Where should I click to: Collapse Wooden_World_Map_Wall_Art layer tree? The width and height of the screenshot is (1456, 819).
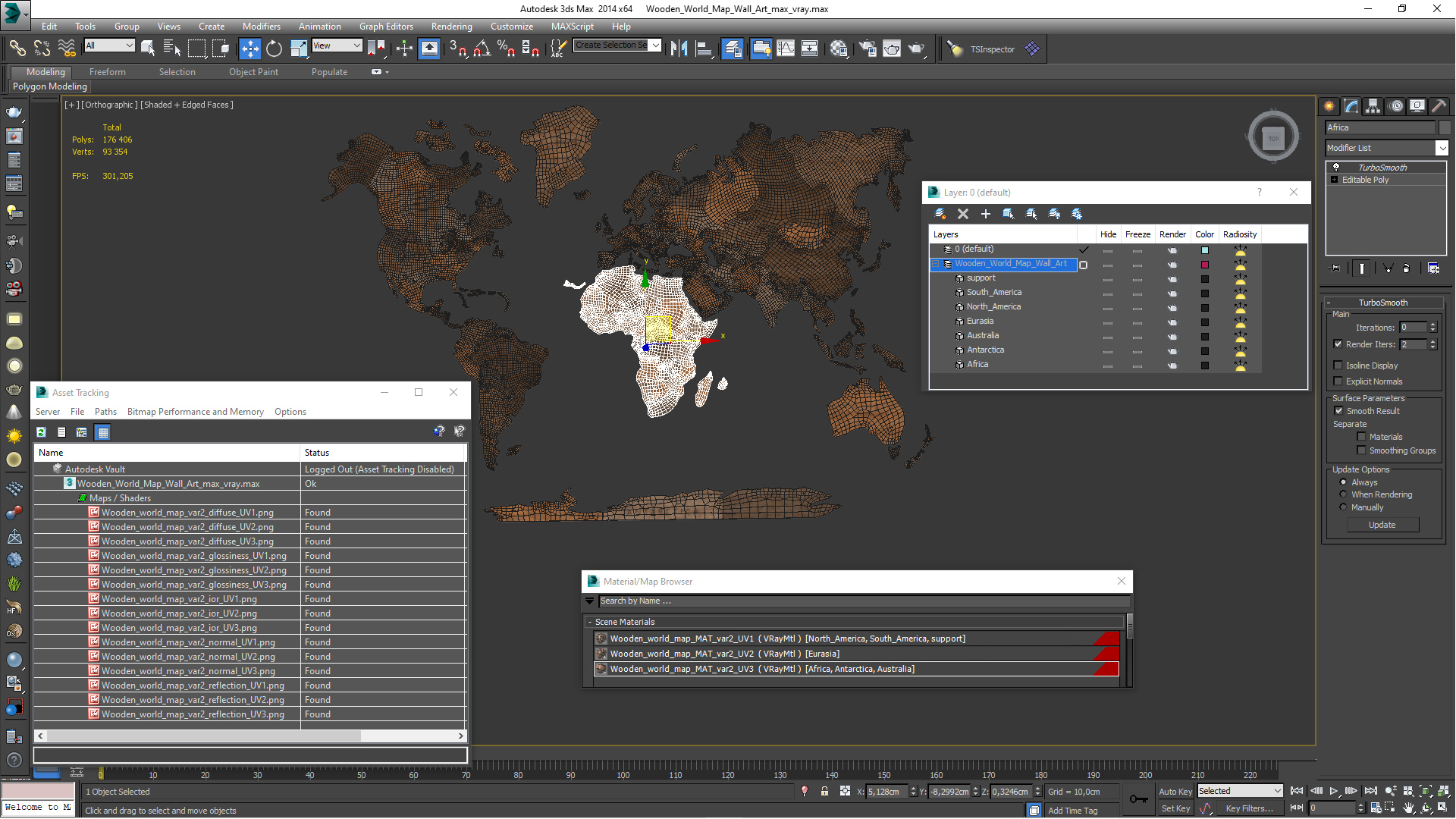(x=937, y=264)
